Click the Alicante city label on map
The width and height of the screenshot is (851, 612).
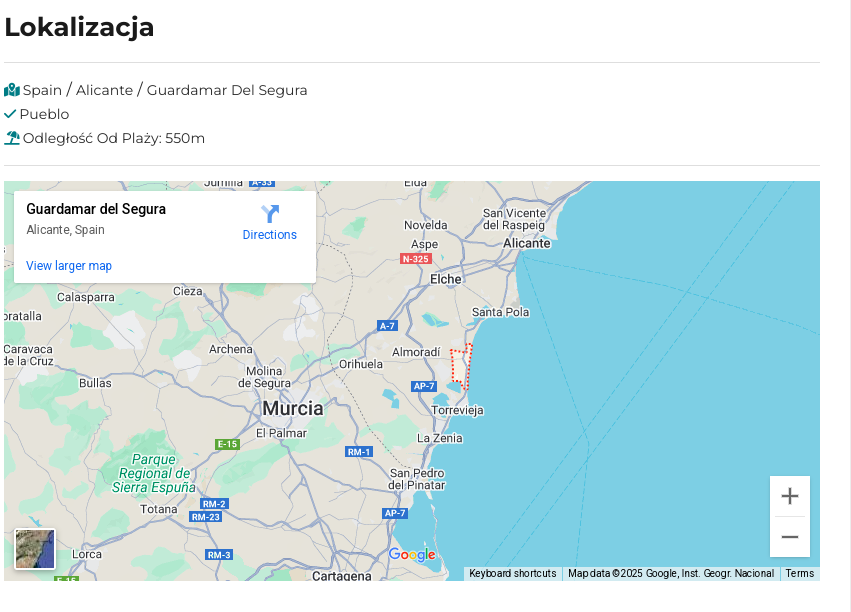click(526, 243)
